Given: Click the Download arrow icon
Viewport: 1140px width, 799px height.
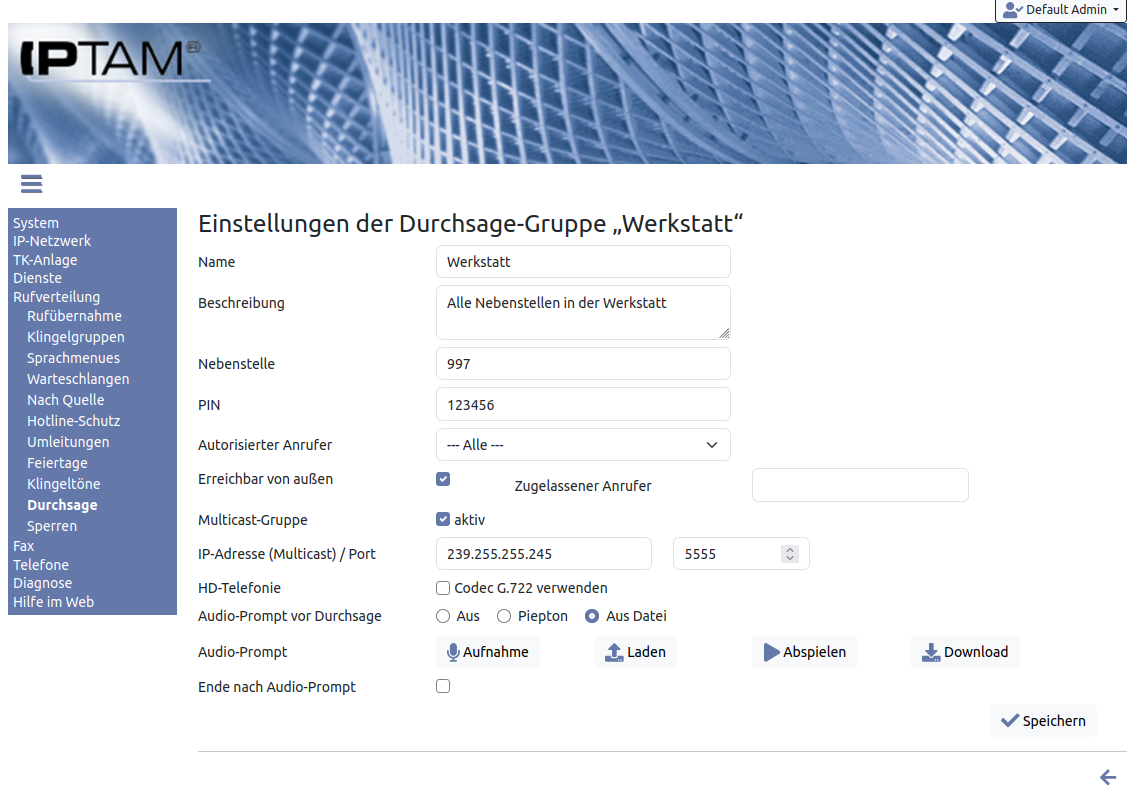Looking at the screenshot, I should click(x=931, y=652).
